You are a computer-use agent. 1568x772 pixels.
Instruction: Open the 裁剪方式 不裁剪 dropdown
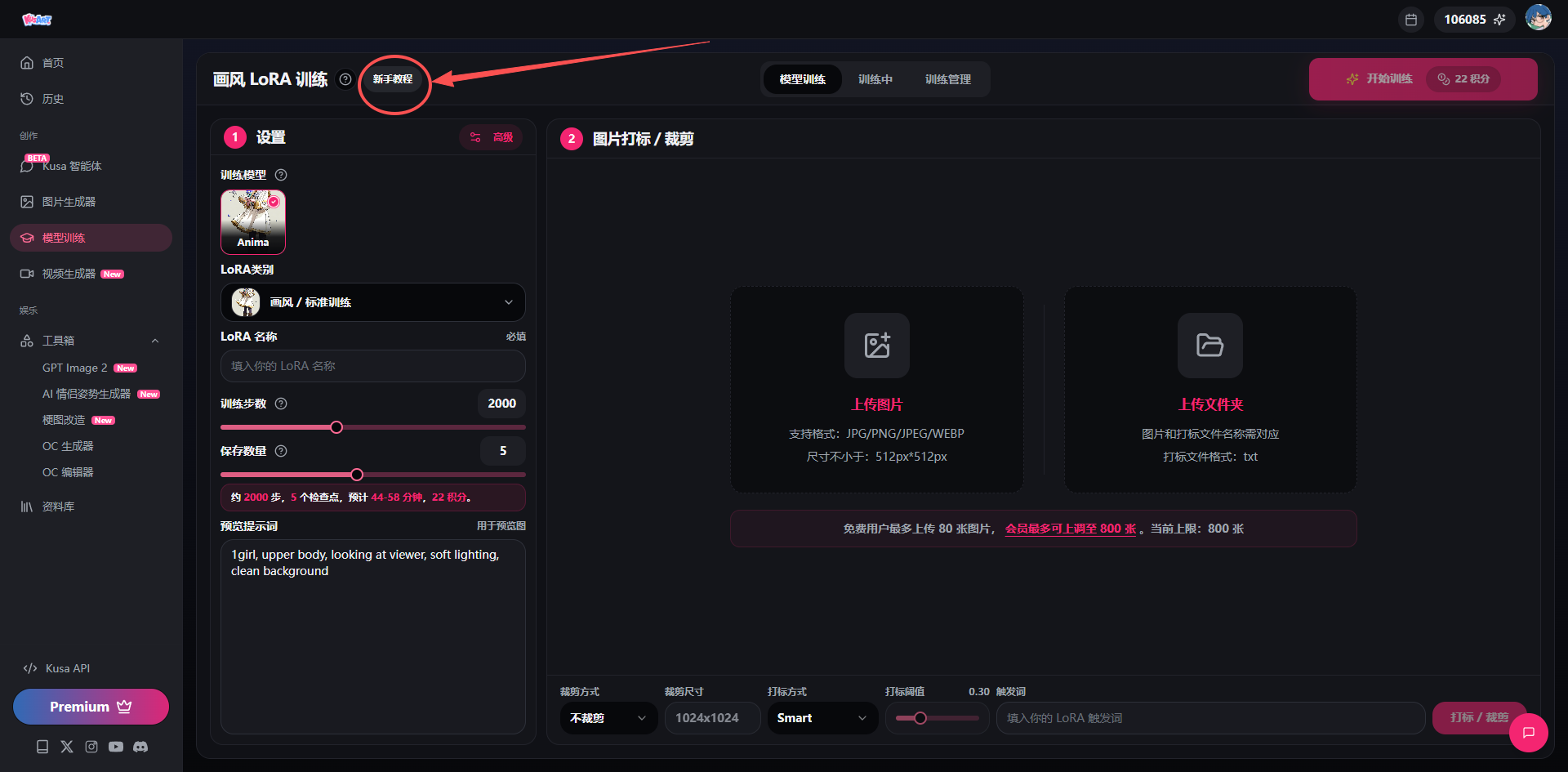[608, 718]
